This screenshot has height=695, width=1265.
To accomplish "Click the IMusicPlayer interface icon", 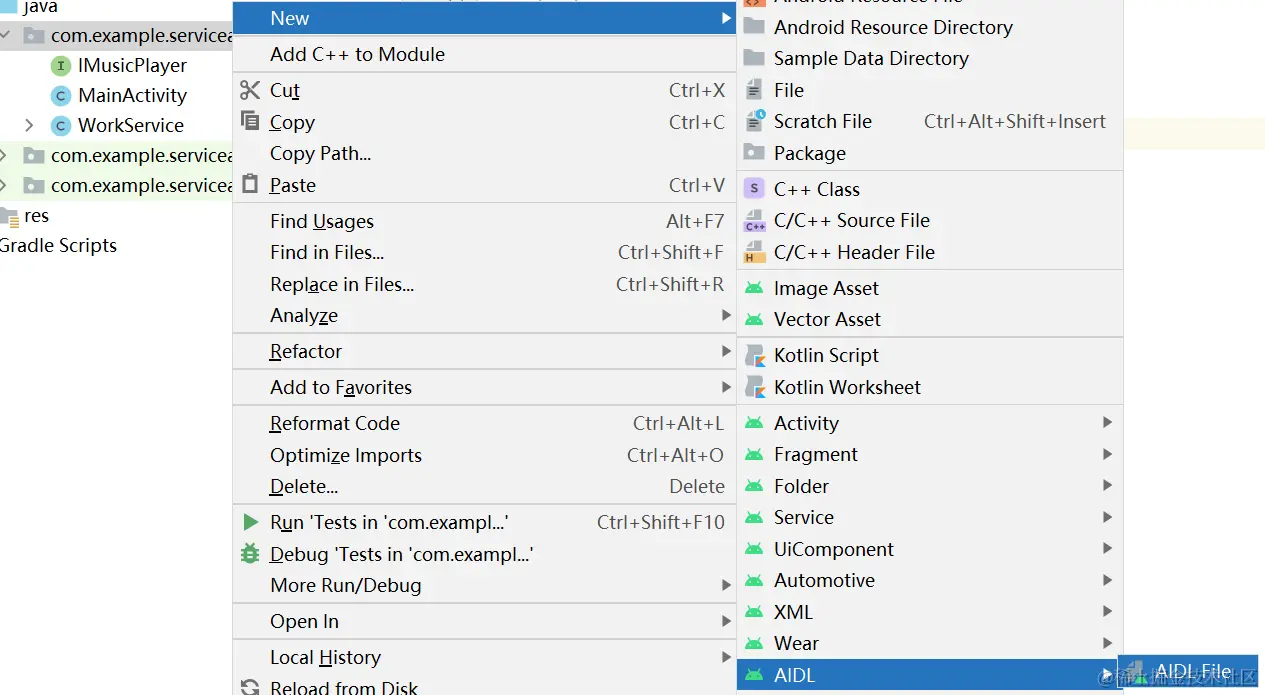I will pyautogui.click(x=61, y=65).
